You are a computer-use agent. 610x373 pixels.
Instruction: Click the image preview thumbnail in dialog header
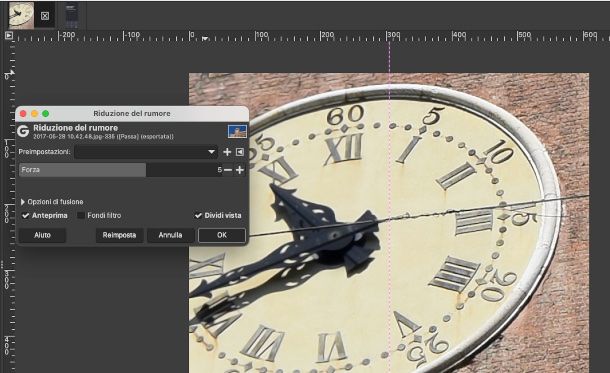point(237,131)
